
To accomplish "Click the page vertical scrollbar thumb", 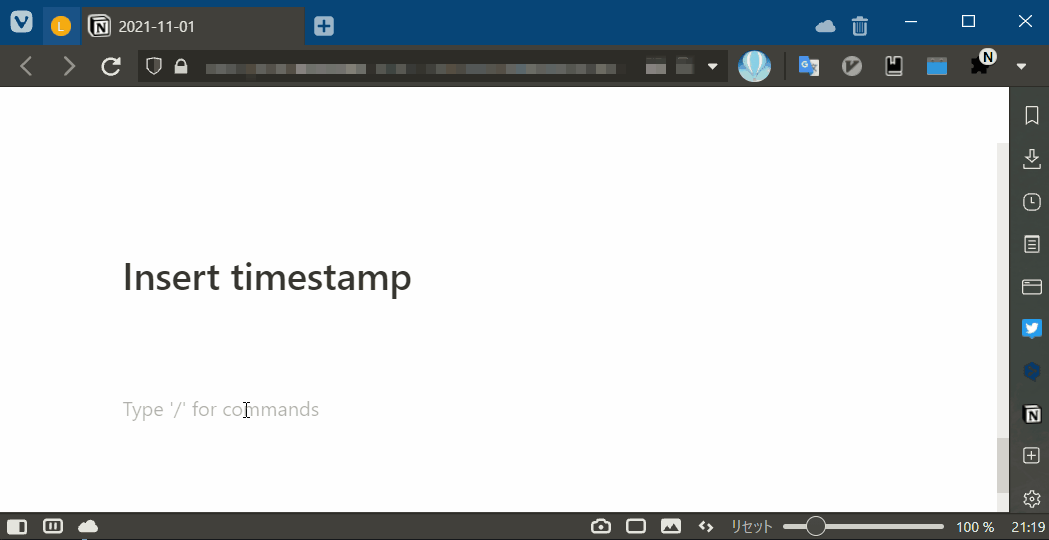I will [x=1002, y=466].
